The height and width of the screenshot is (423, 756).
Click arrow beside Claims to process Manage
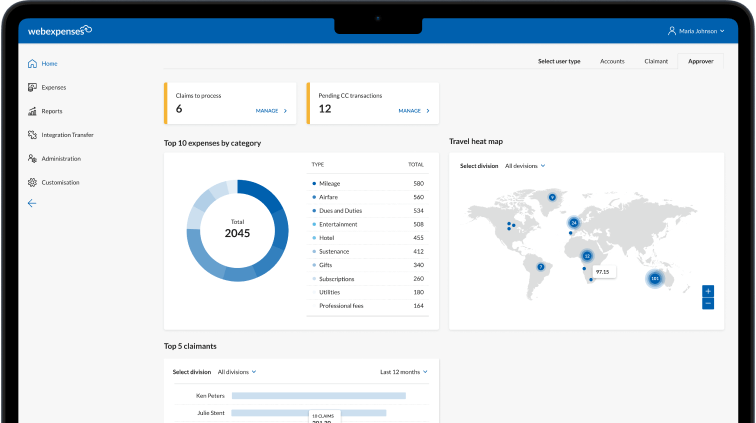pos(285,111)
